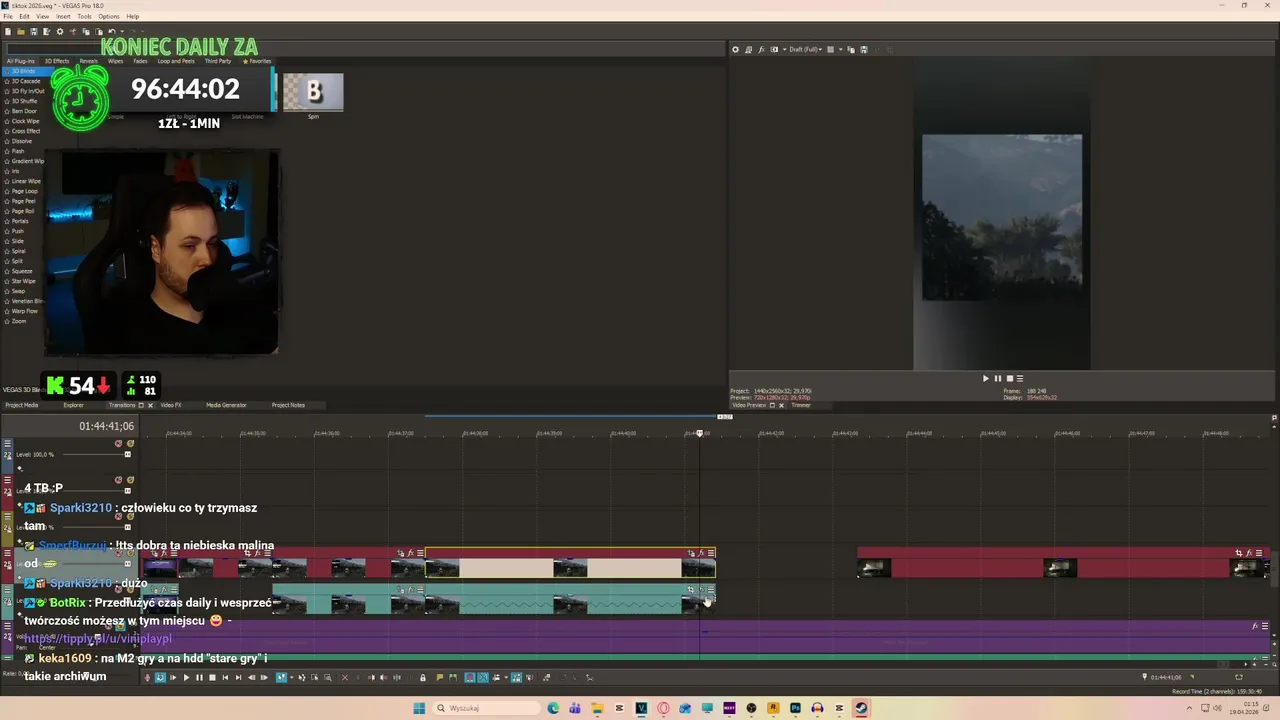Stop playback in the Video Preview window

[1009, 378]
